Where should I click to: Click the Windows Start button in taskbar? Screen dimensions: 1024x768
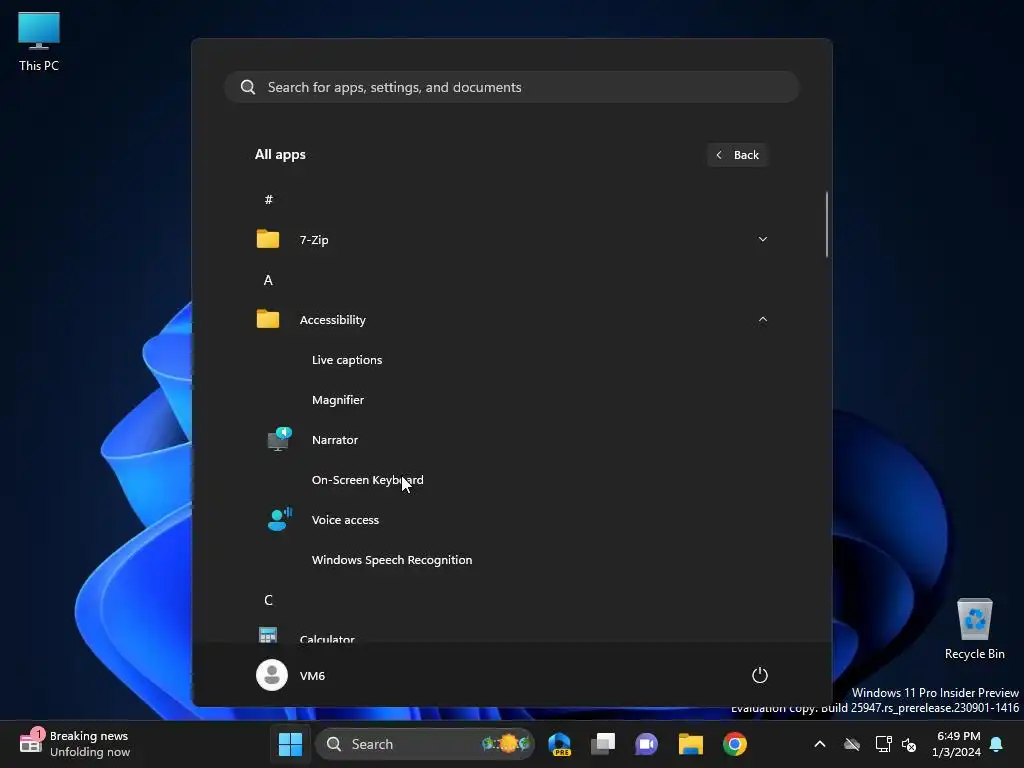click(x=291, y=744)
